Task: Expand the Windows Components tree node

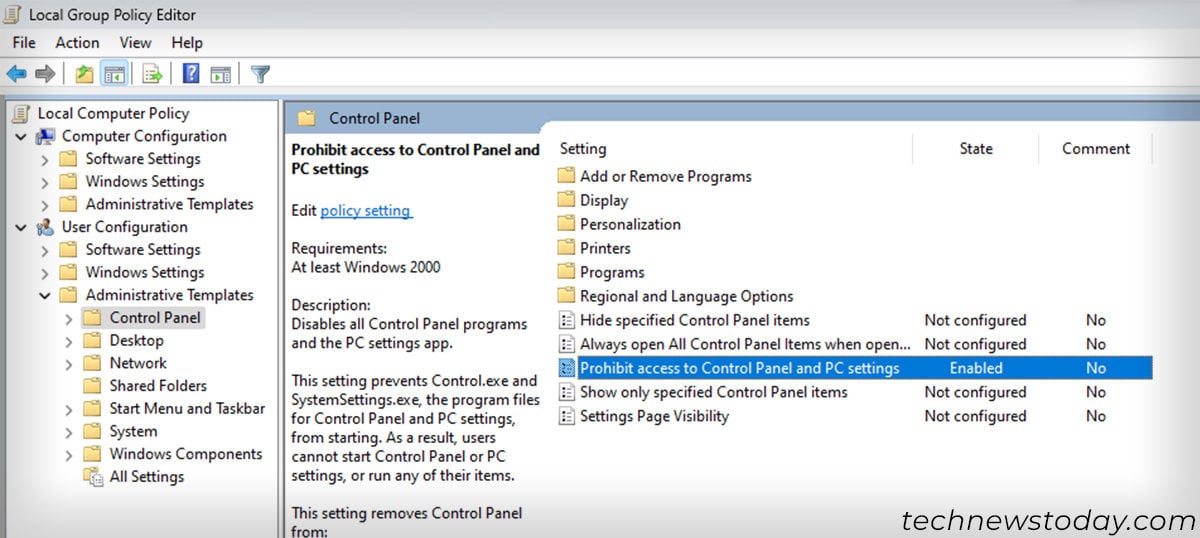Action: tap(68, 455)
